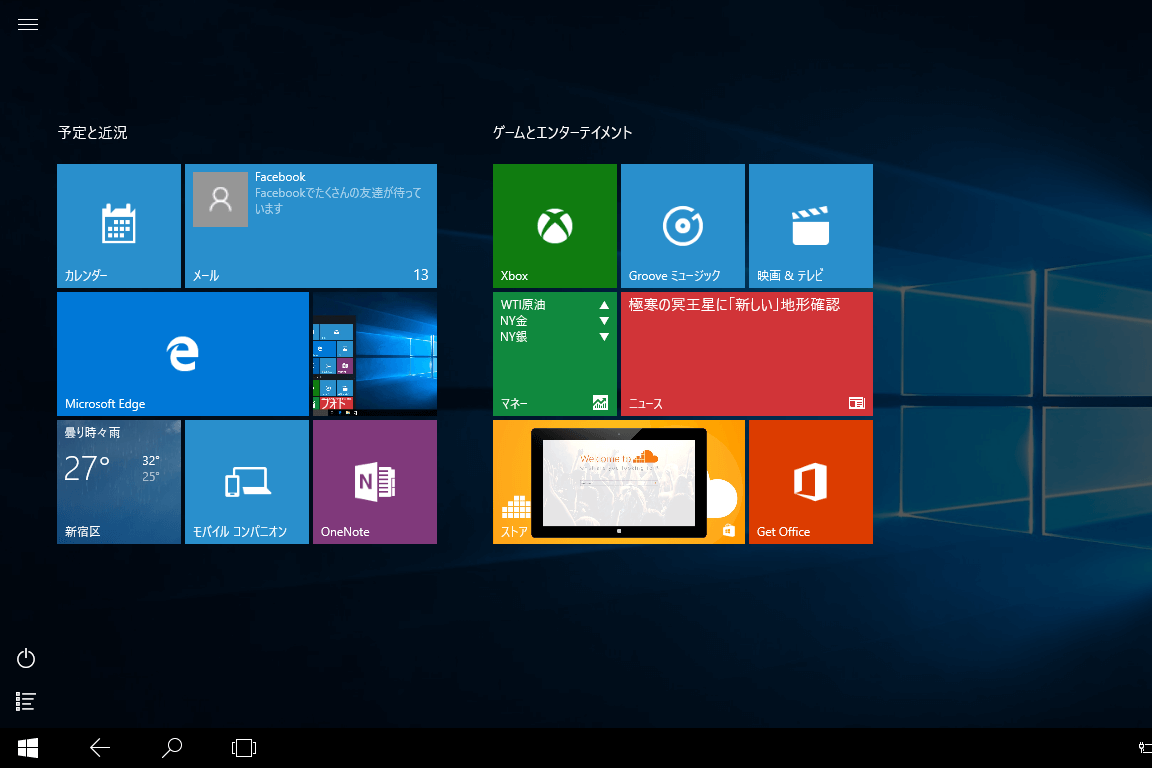Launch the Microsoft Edge tile
This screenshot has height=768, width=1152.
pyautogui.click(x=183, y=354)
